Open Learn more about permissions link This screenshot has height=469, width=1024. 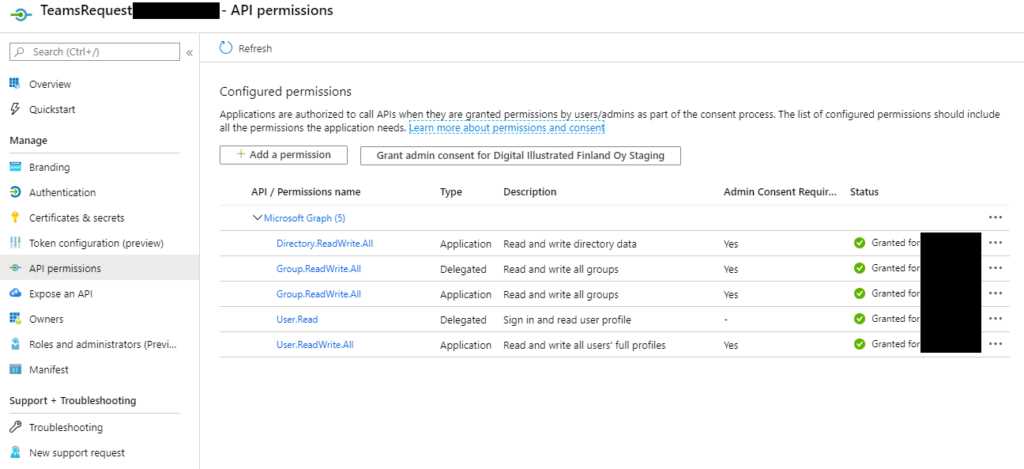tap(507, 128)
